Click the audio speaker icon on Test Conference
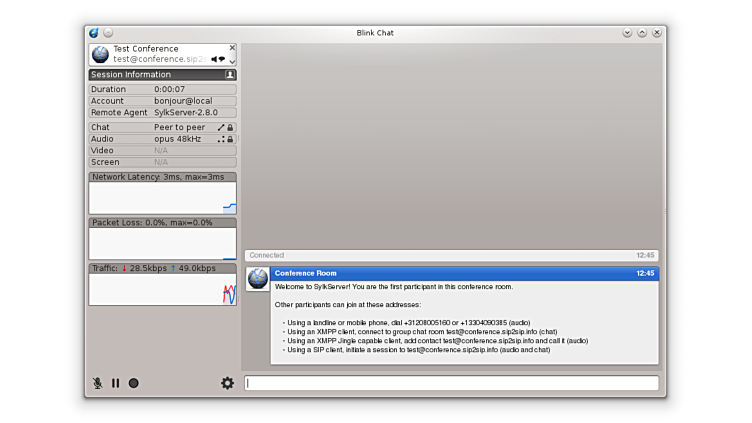Screen dimensions: 752x423 pyautogui.click(x=214, y=59)
